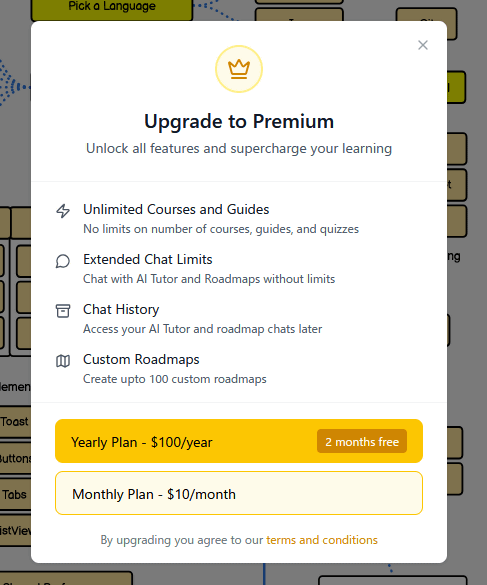Click the archive box Chat History icon
The width and height of the screenshot is (487, 585).
[x=63, y=311]
